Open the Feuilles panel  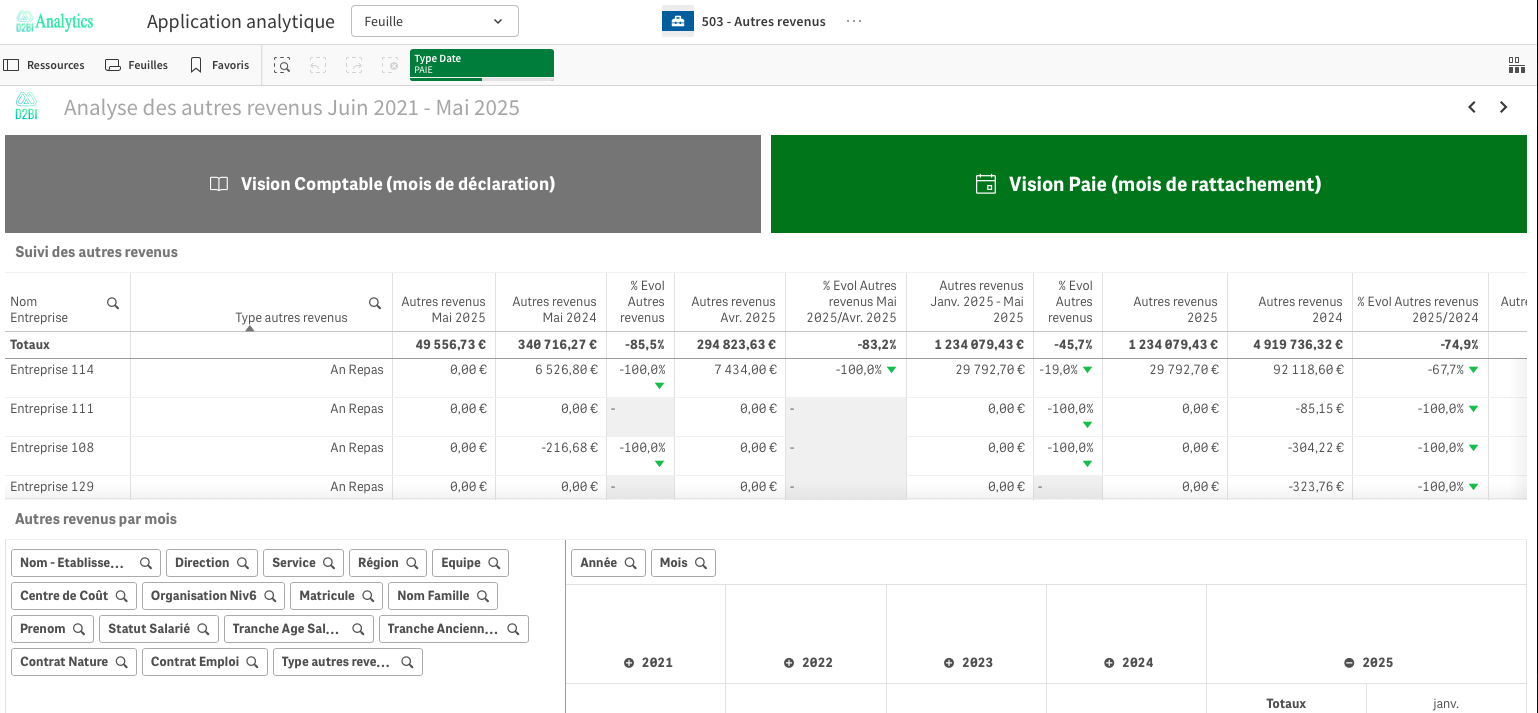(137, 65)
